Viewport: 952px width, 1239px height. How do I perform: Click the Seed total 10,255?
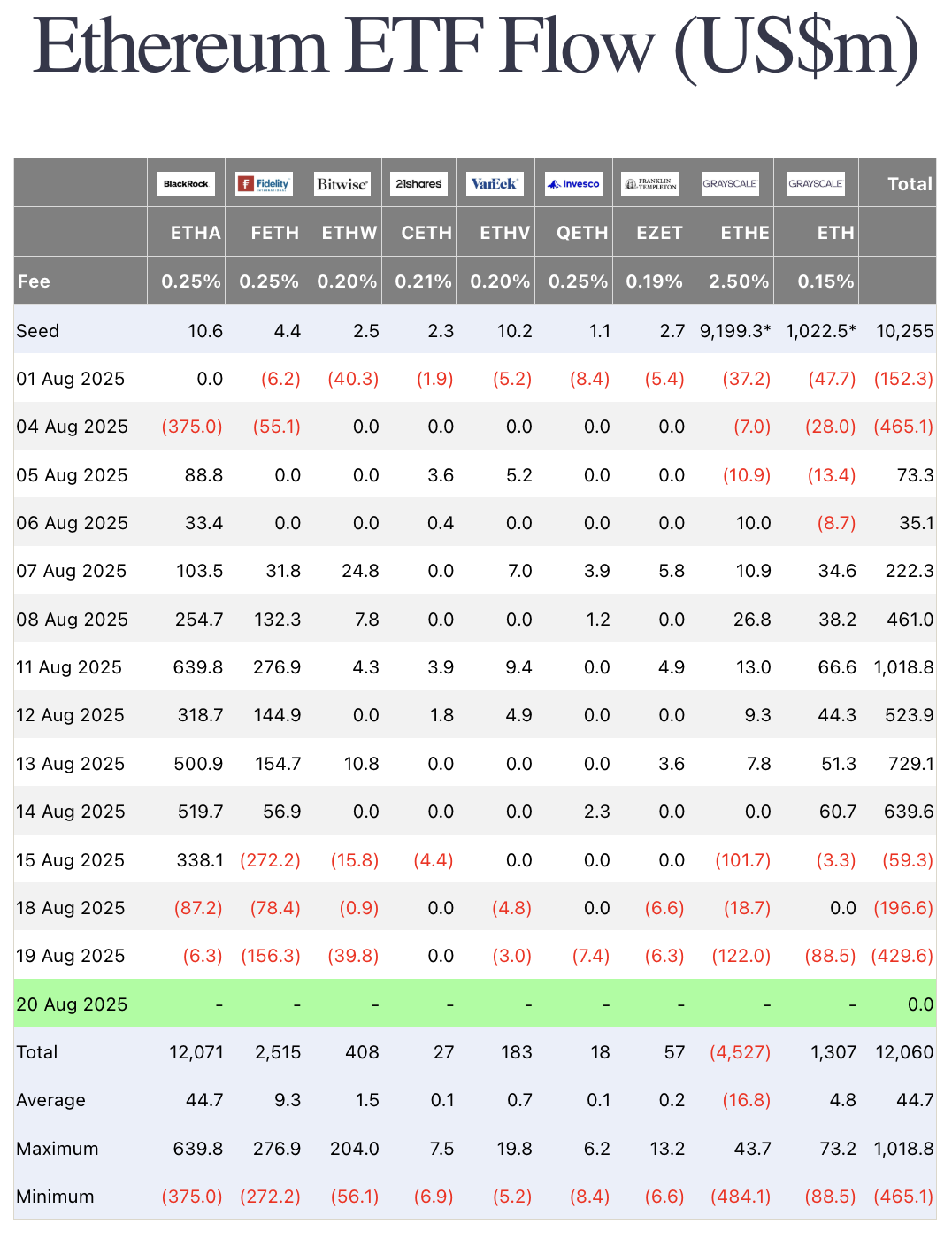point(905,331)
